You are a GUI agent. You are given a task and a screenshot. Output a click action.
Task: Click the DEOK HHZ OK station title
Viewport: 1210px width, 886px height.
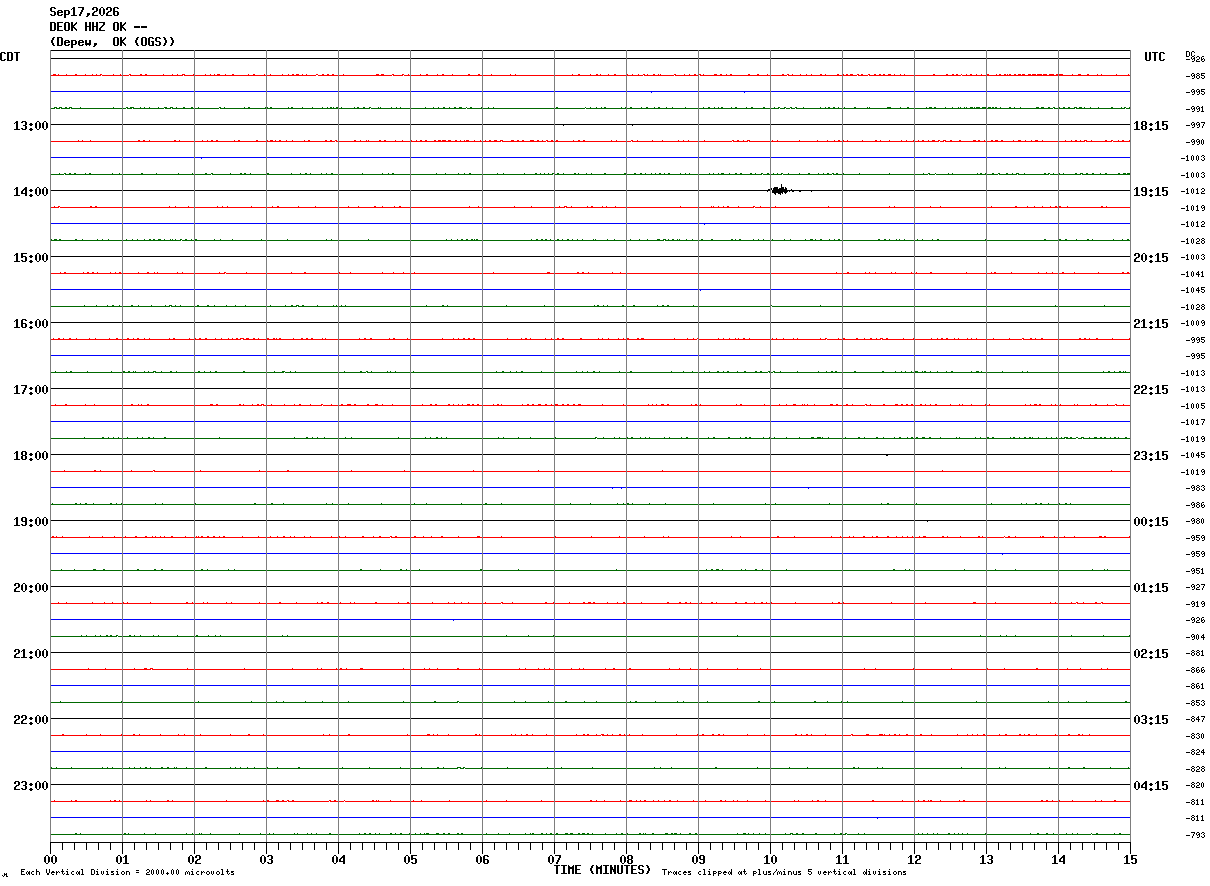click(x=99, y=27)
